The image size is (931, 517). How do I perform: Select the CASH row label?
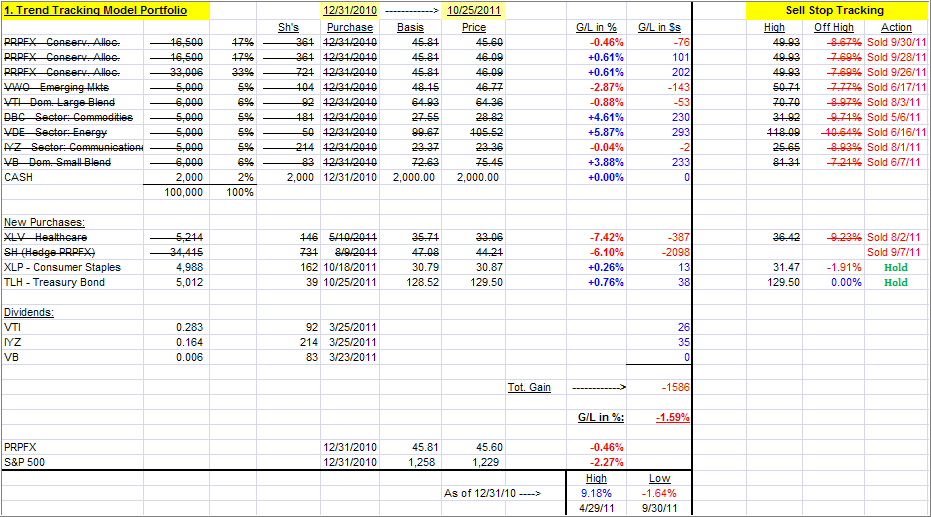click(18, 177)
